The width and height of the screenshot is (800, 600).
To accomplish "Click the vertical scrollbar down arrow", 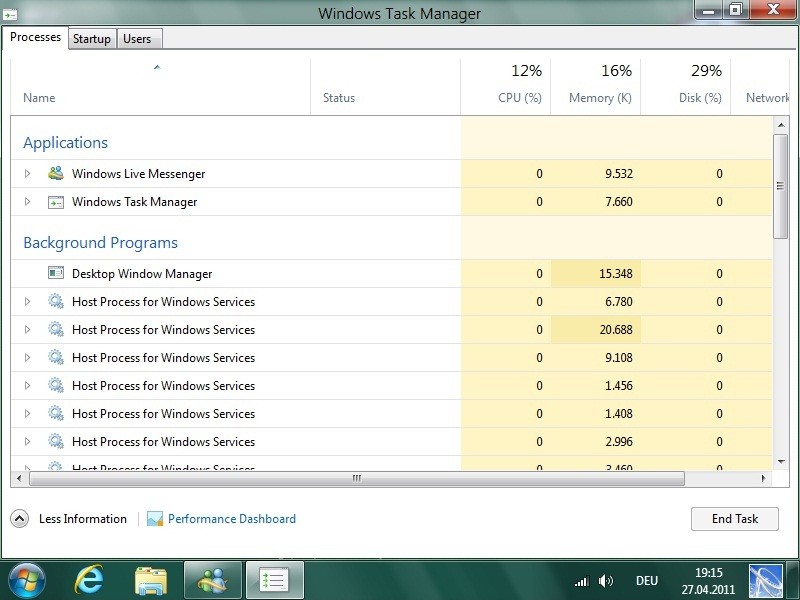I will [781, 462].
